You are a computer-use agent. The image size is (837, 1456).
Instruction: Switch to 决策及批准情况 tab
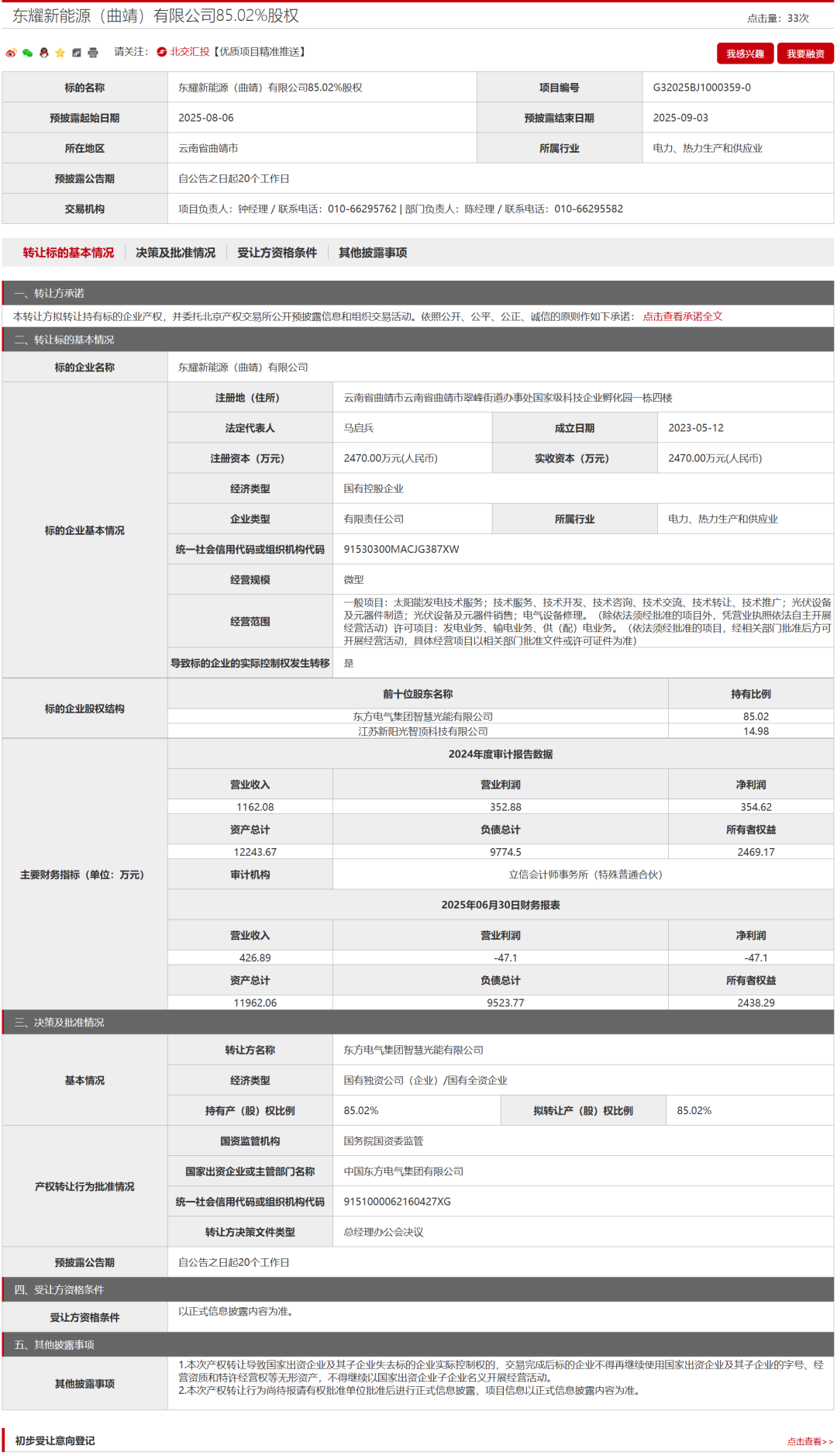pos(175,253)
